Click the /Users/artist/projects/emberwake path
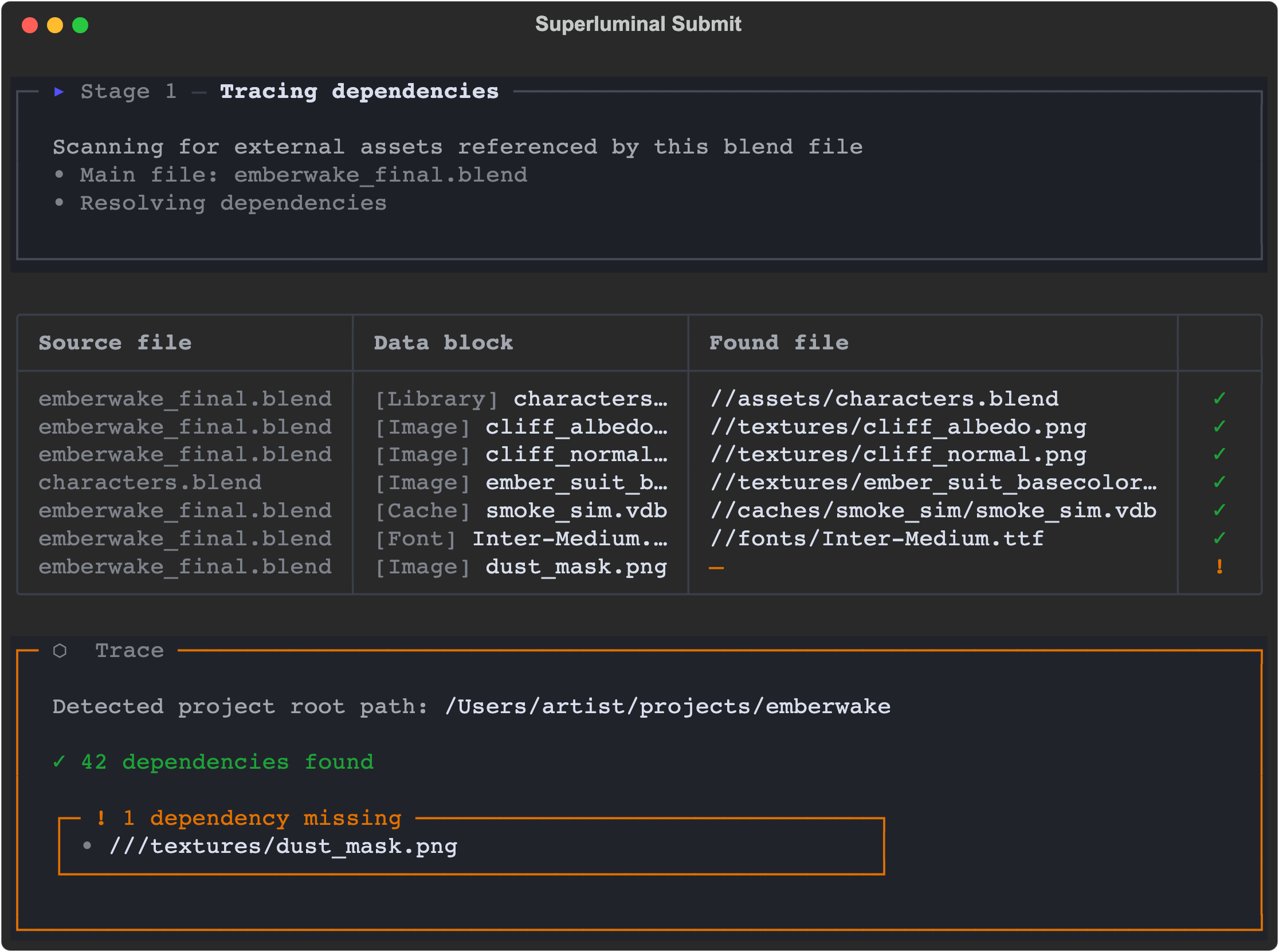 pyautogui.click(x=668, y=706)
